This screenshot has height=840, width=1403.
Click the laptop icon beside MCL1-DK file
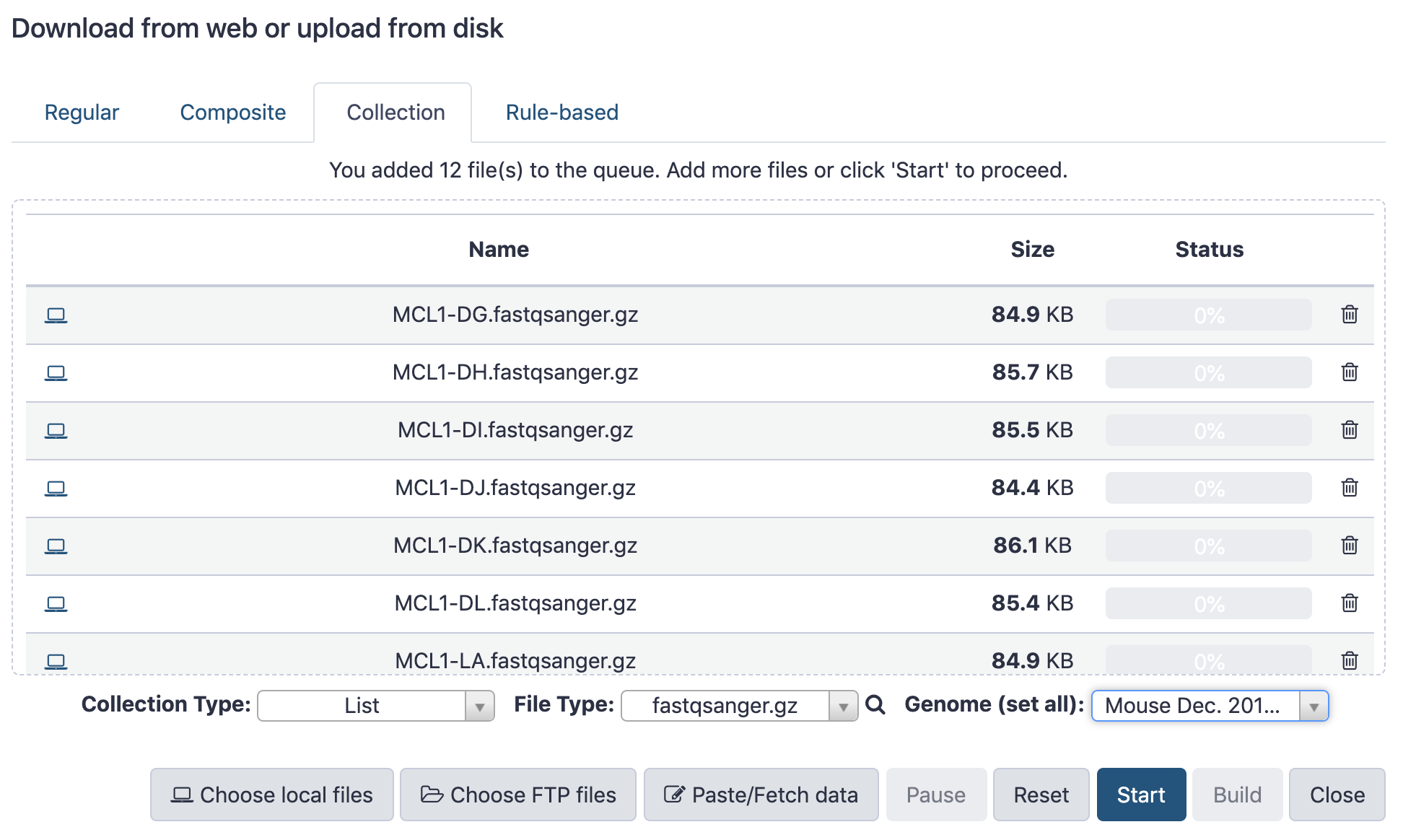pyautogui.click(x=56, y=546)
